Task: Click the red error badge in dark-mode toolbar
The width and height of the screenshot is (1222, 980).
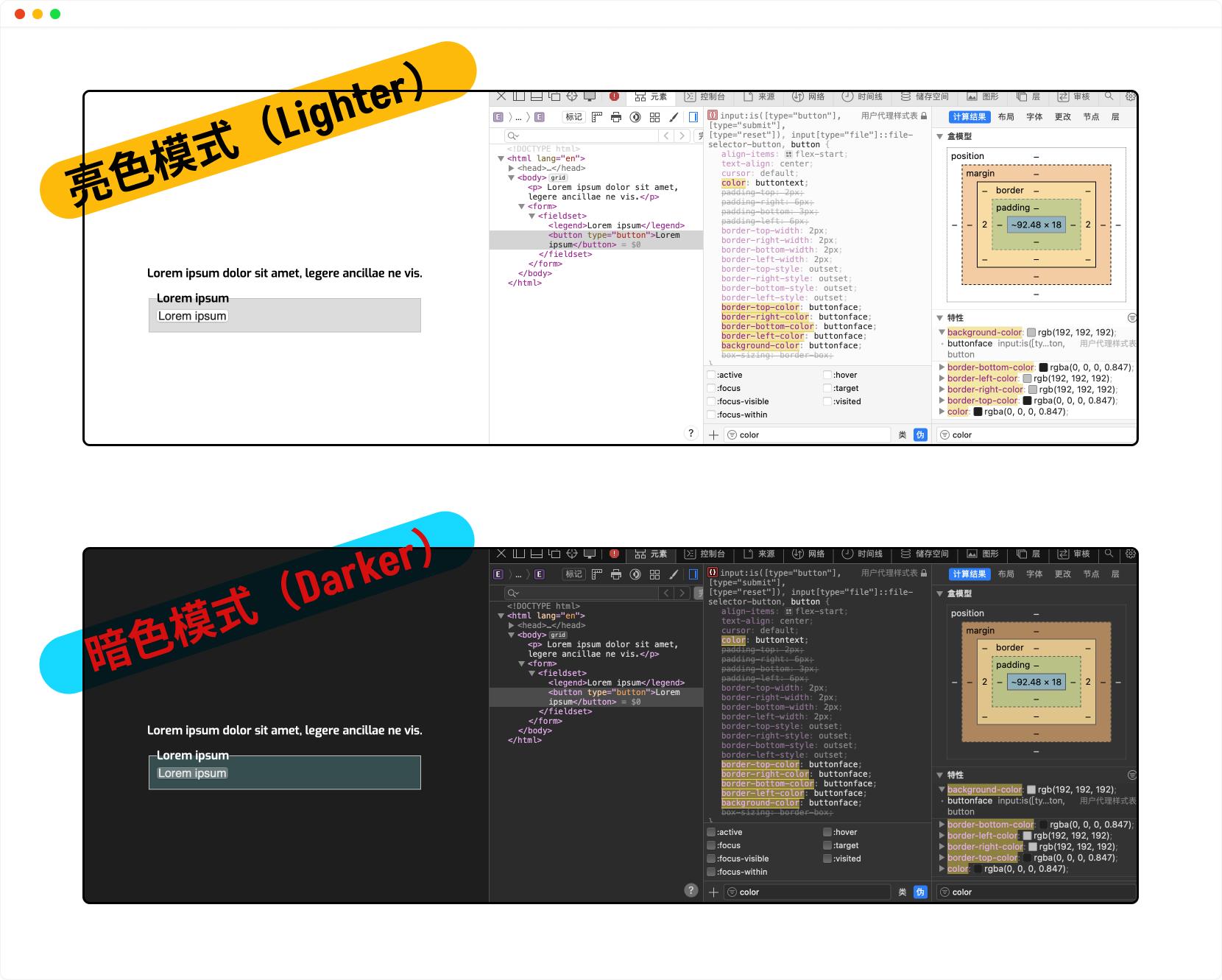Action: click(x=614, y=554)
